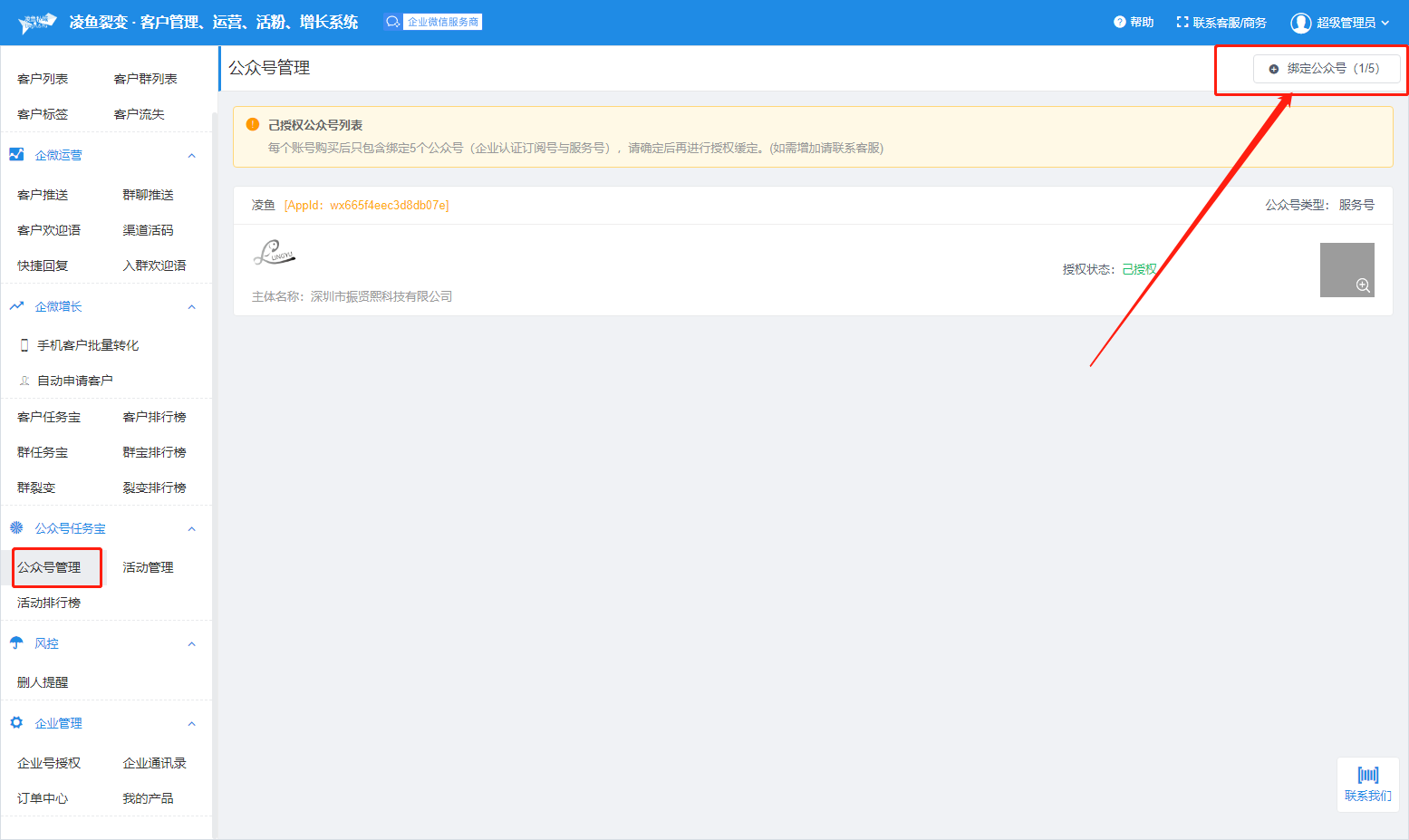Collapse the 企微运营 section
The image size is (1409, 840).
click(191, 156)
